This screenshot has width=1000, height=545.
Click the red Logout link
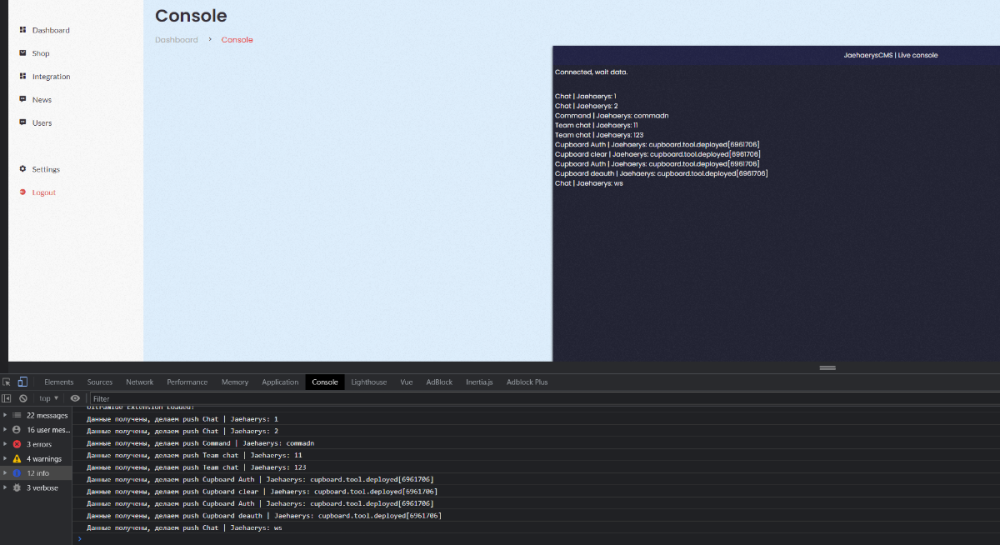(x=43, y=192)
